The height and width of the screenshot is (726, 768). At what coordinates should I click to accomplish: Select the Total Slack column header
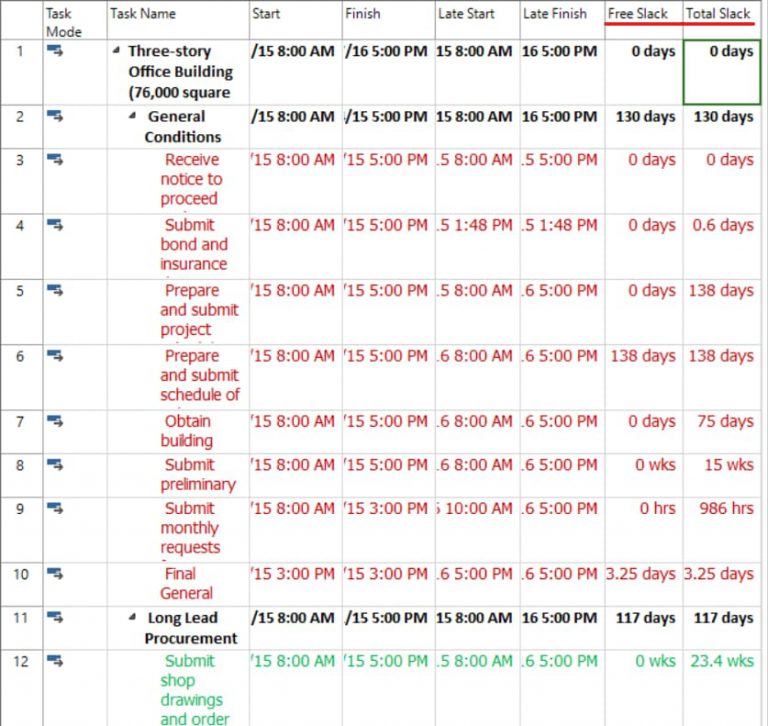click(717, 14)
